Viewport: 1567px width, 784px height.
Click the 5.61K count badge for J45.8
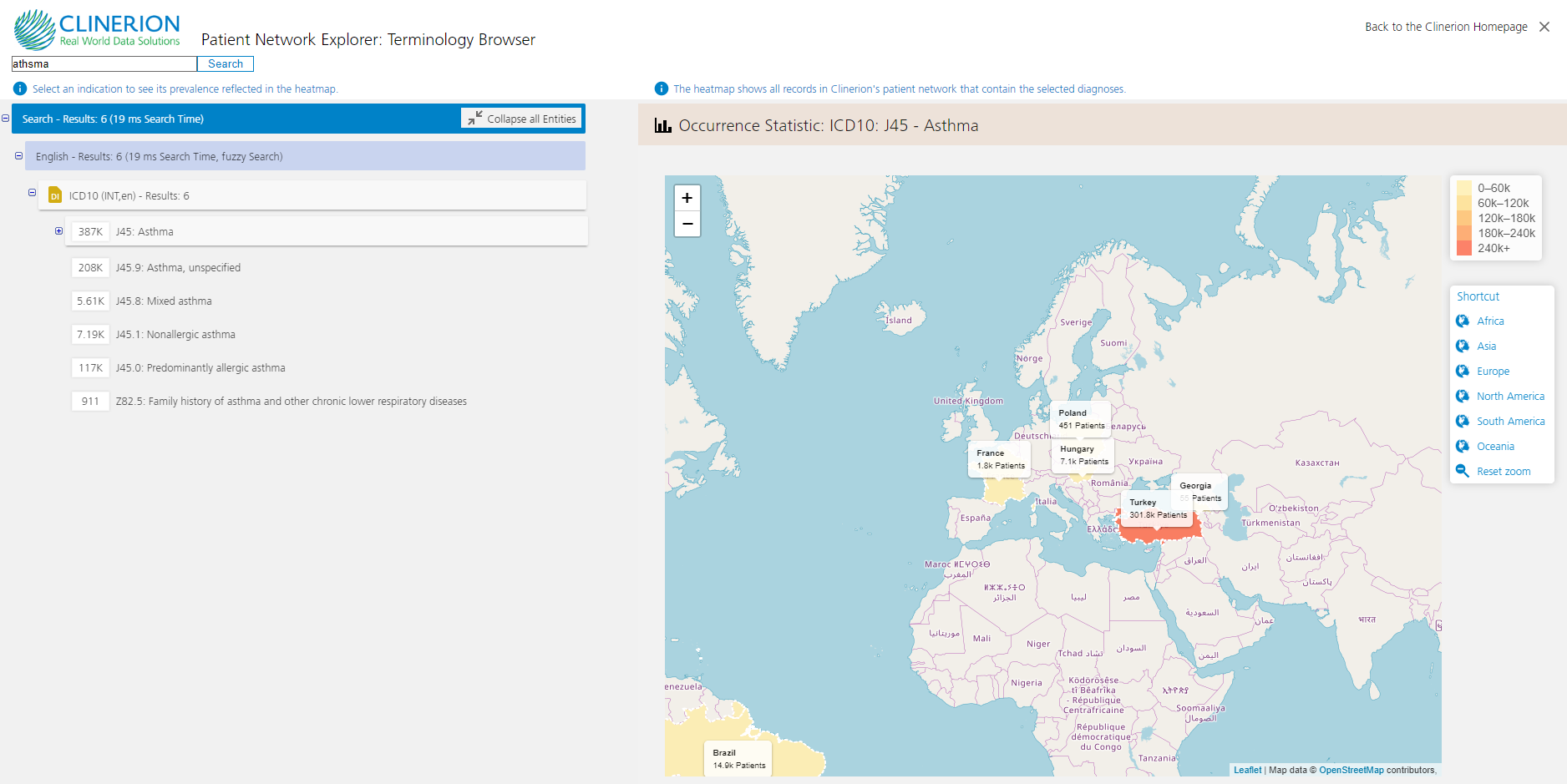90,301
